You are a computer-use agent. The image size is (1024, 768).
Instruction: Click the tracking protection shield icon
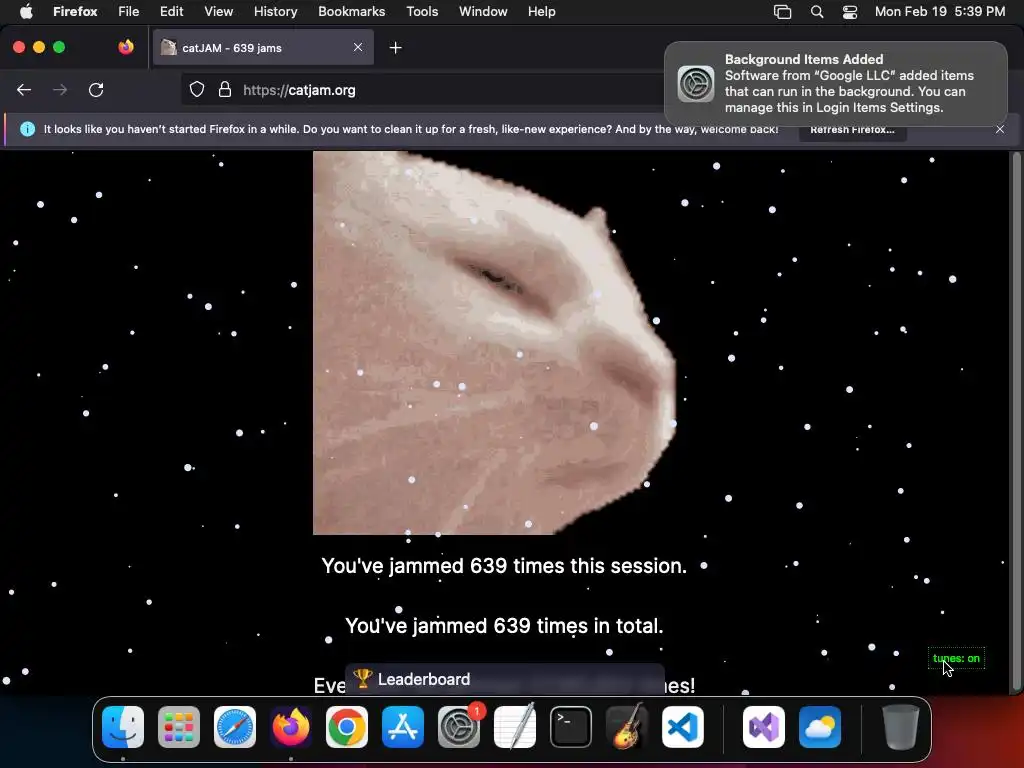197,90
